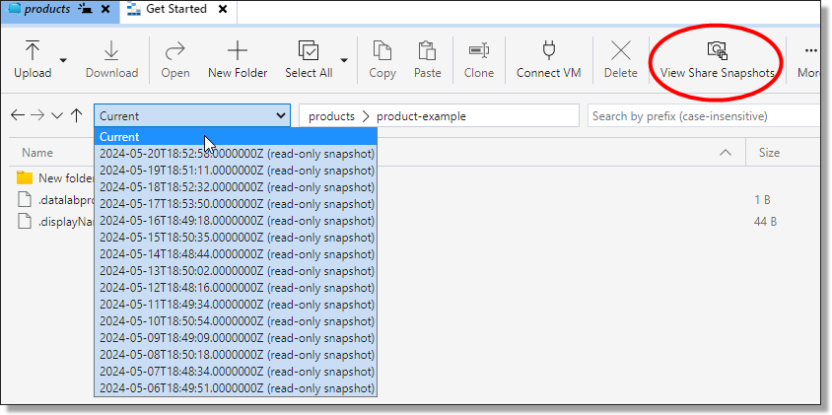Image resolution: width=832 pixels, height=415 pixels.
Task: Click product-example in the breadcrumb path
Action: (421, 116)
